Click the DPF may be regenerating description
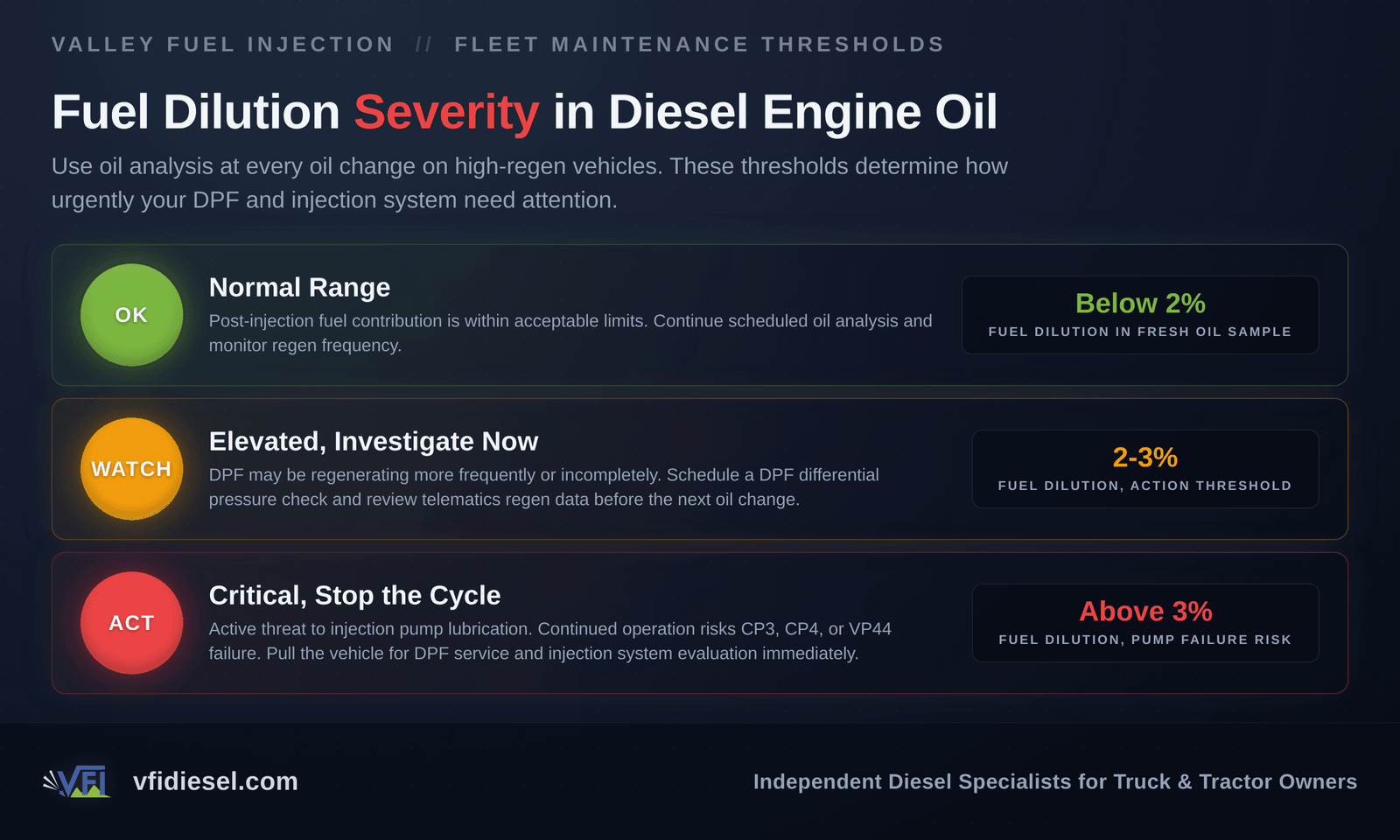This screenshot has width=1400, height=840. 543,487
